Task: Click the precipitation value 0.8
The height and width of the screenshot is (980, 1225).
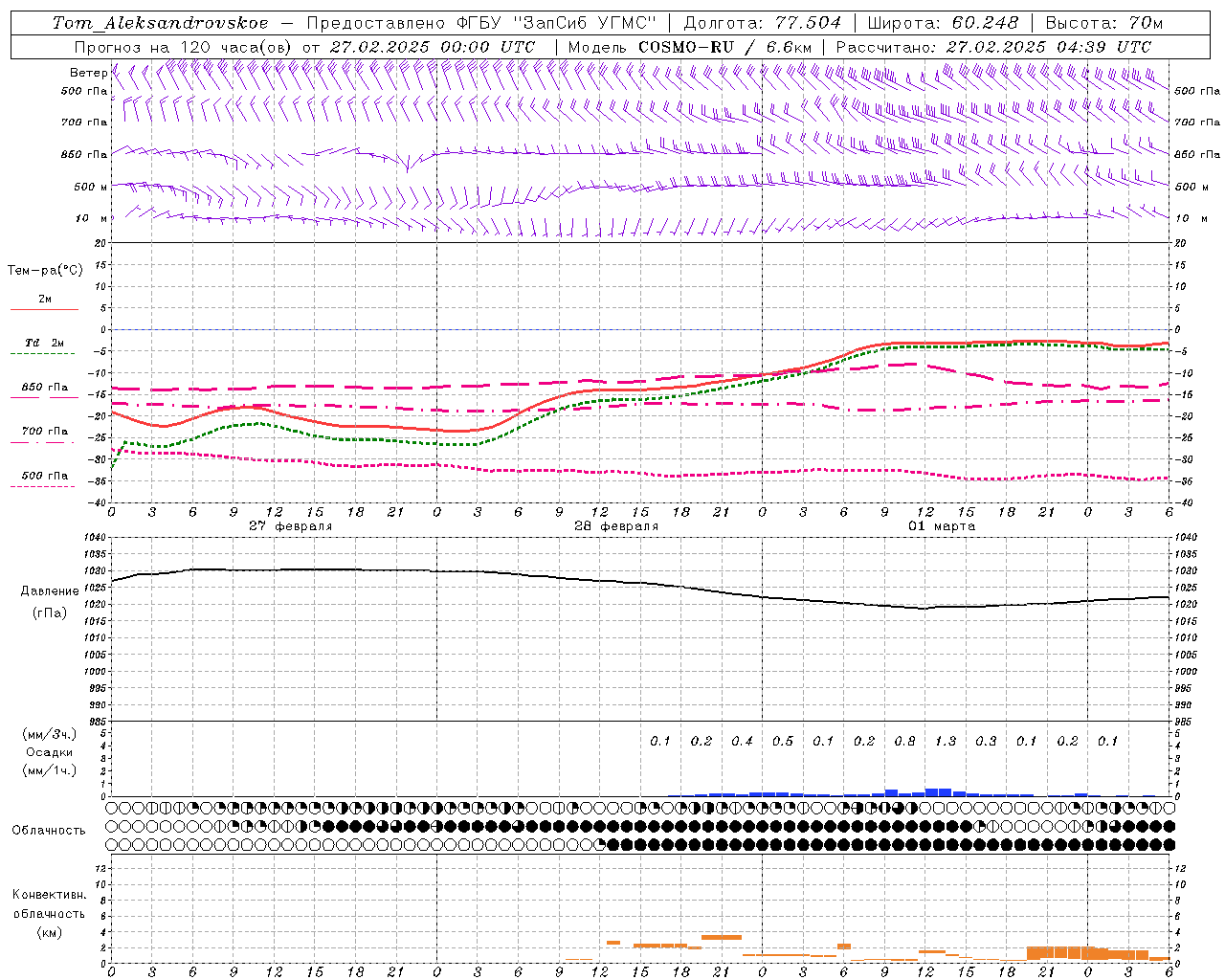Action: tap(904, 742)
